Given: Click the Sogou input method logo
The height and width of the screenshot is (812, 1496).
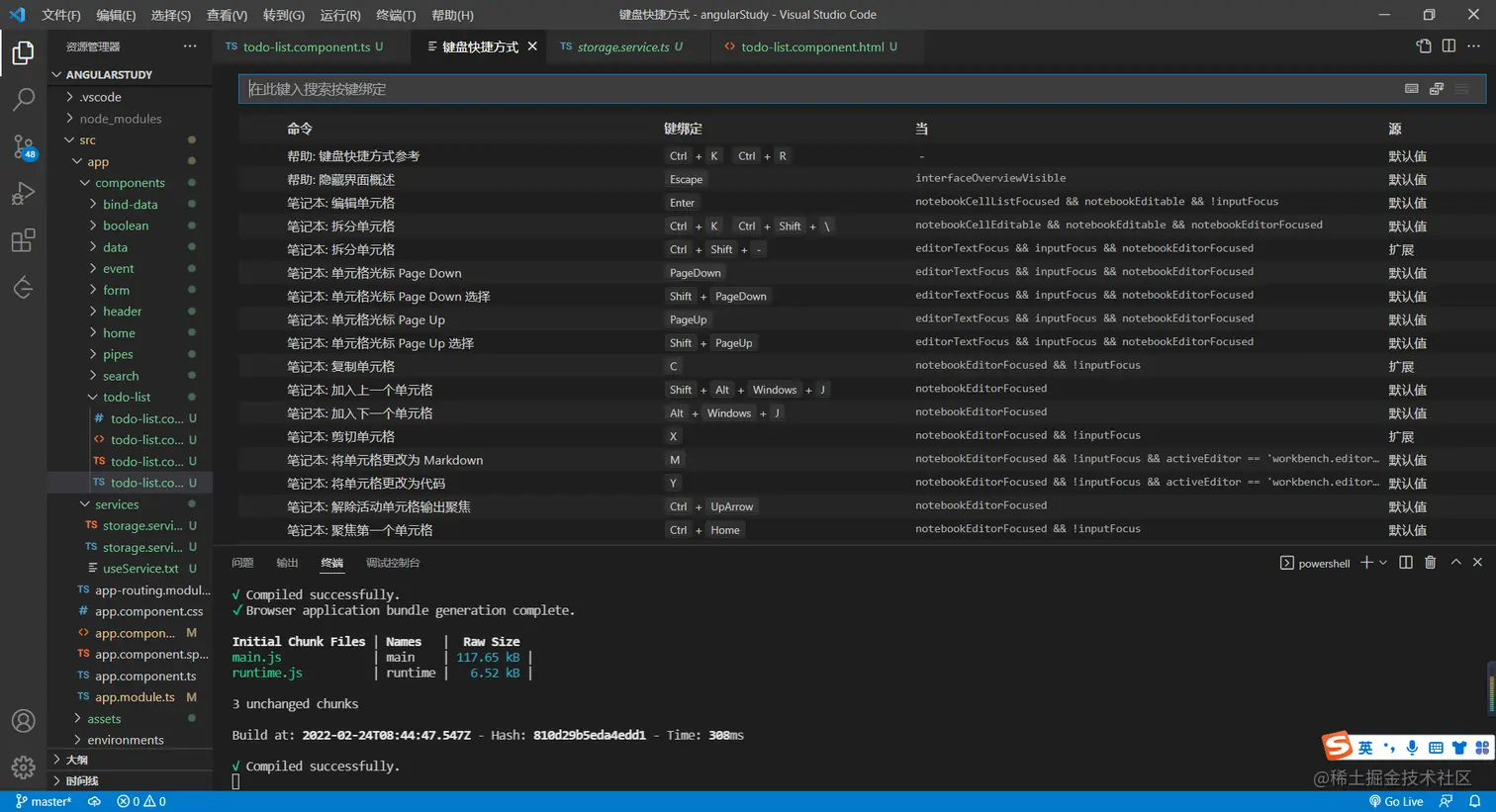Looking at the screenshot, I should tap(1338, 746).
